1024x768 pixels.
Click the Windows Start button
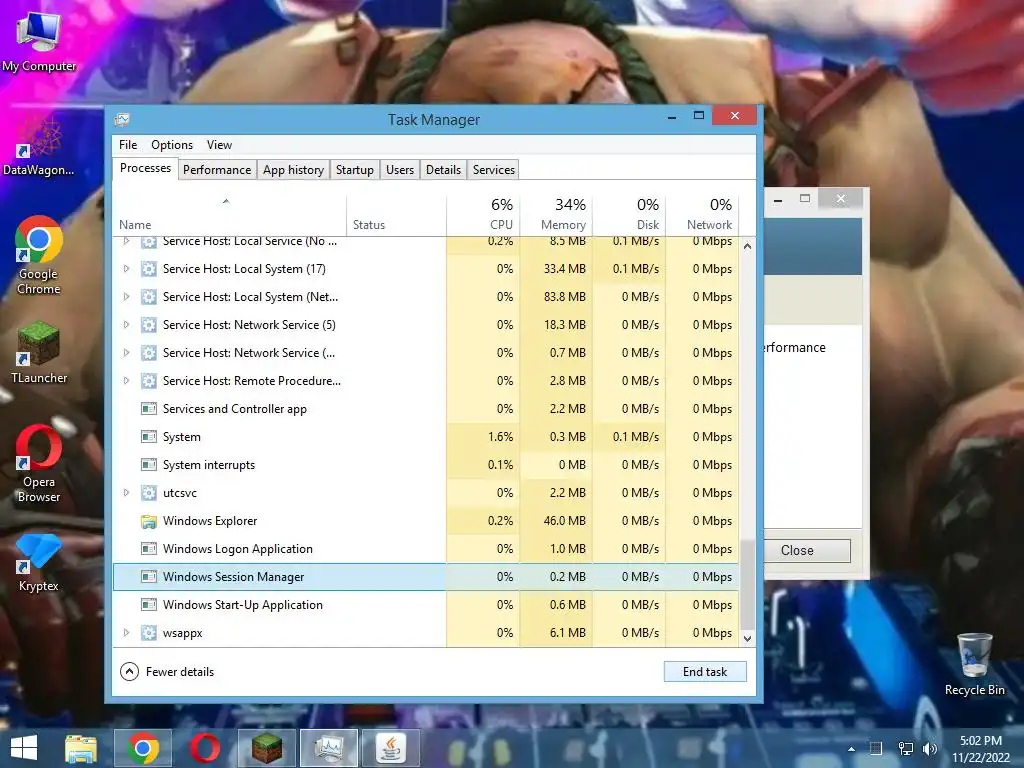[x=24, y=748]
